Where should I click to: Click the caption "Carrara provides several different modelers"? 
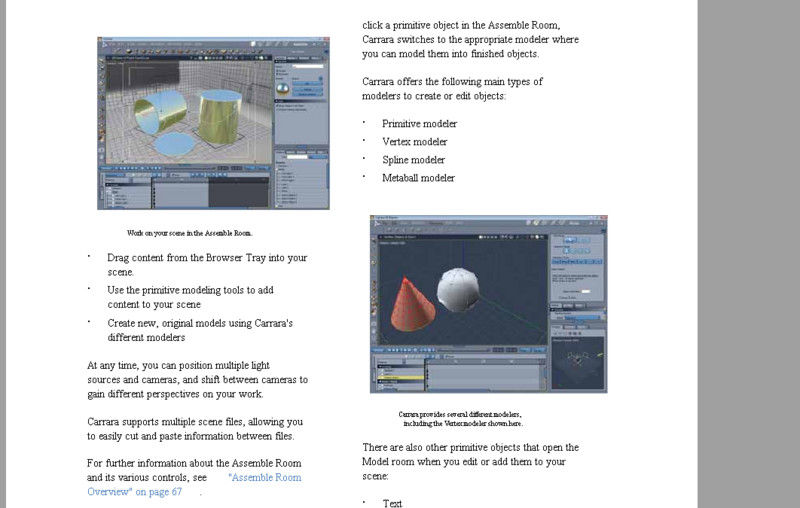click(460, 415)
